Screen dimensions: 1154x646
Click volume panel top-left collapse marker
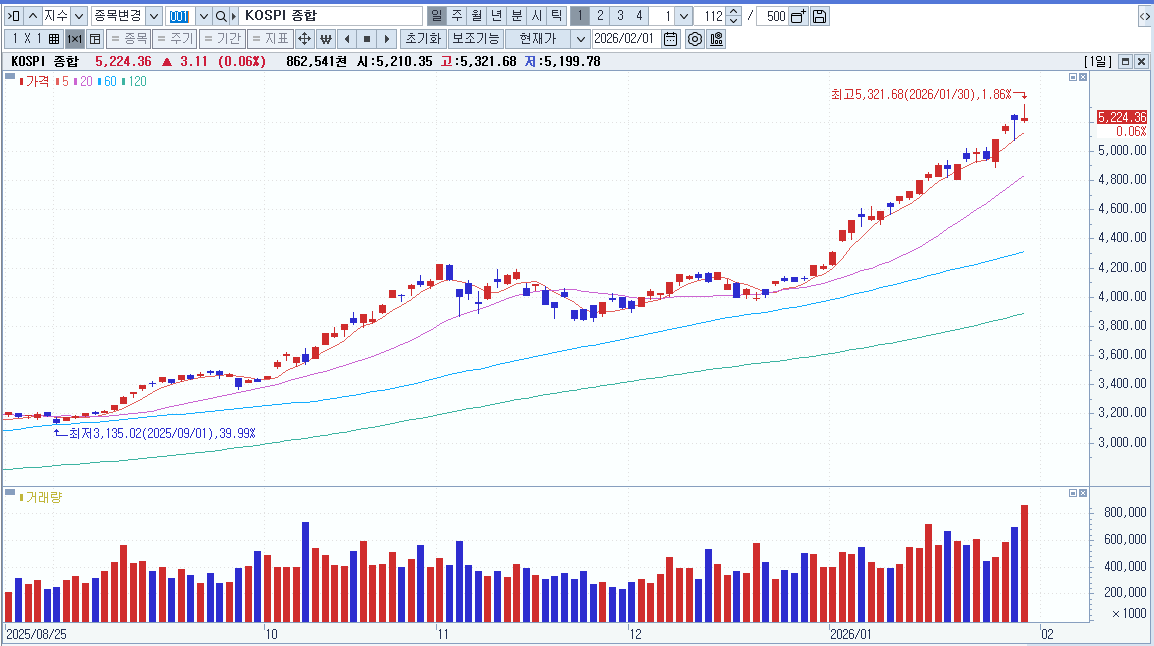click(10, 491)
